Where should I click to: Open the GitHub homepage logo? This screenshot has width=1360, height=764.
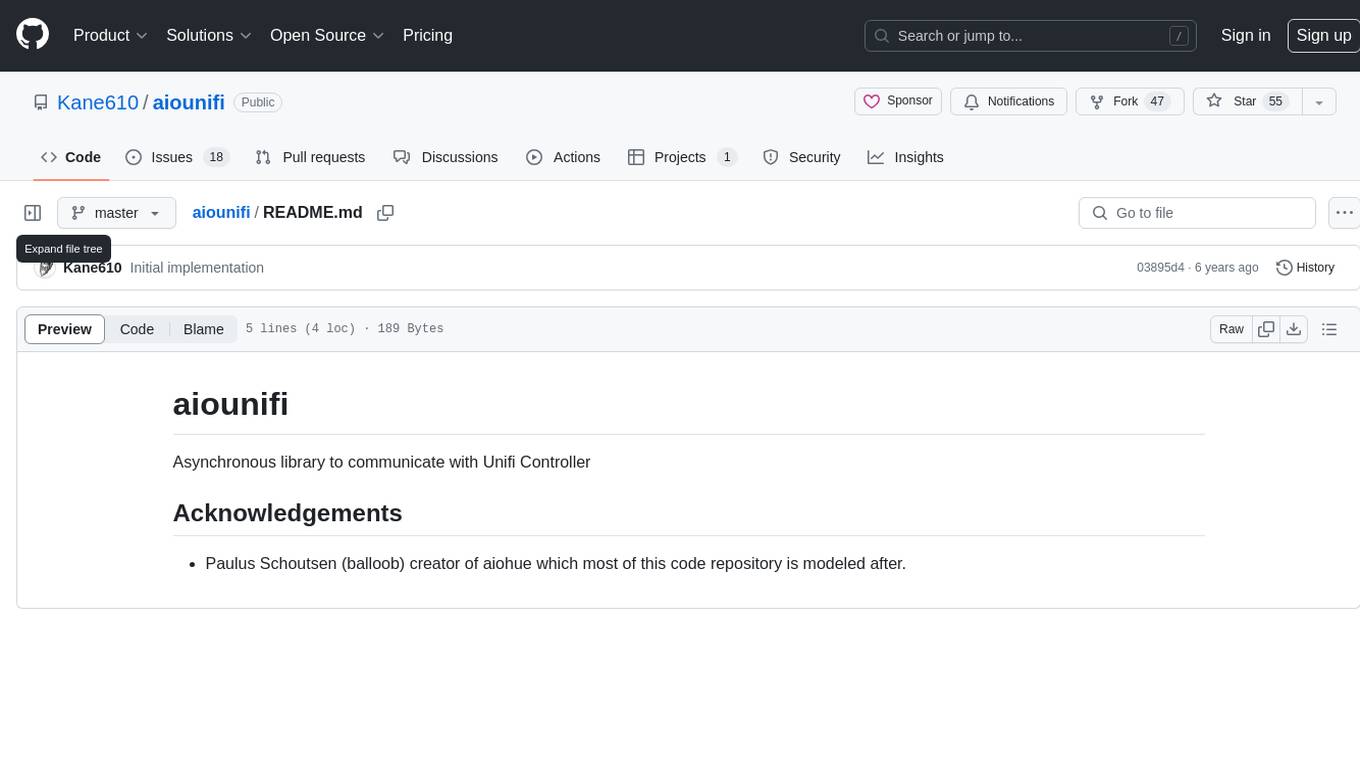32,35
